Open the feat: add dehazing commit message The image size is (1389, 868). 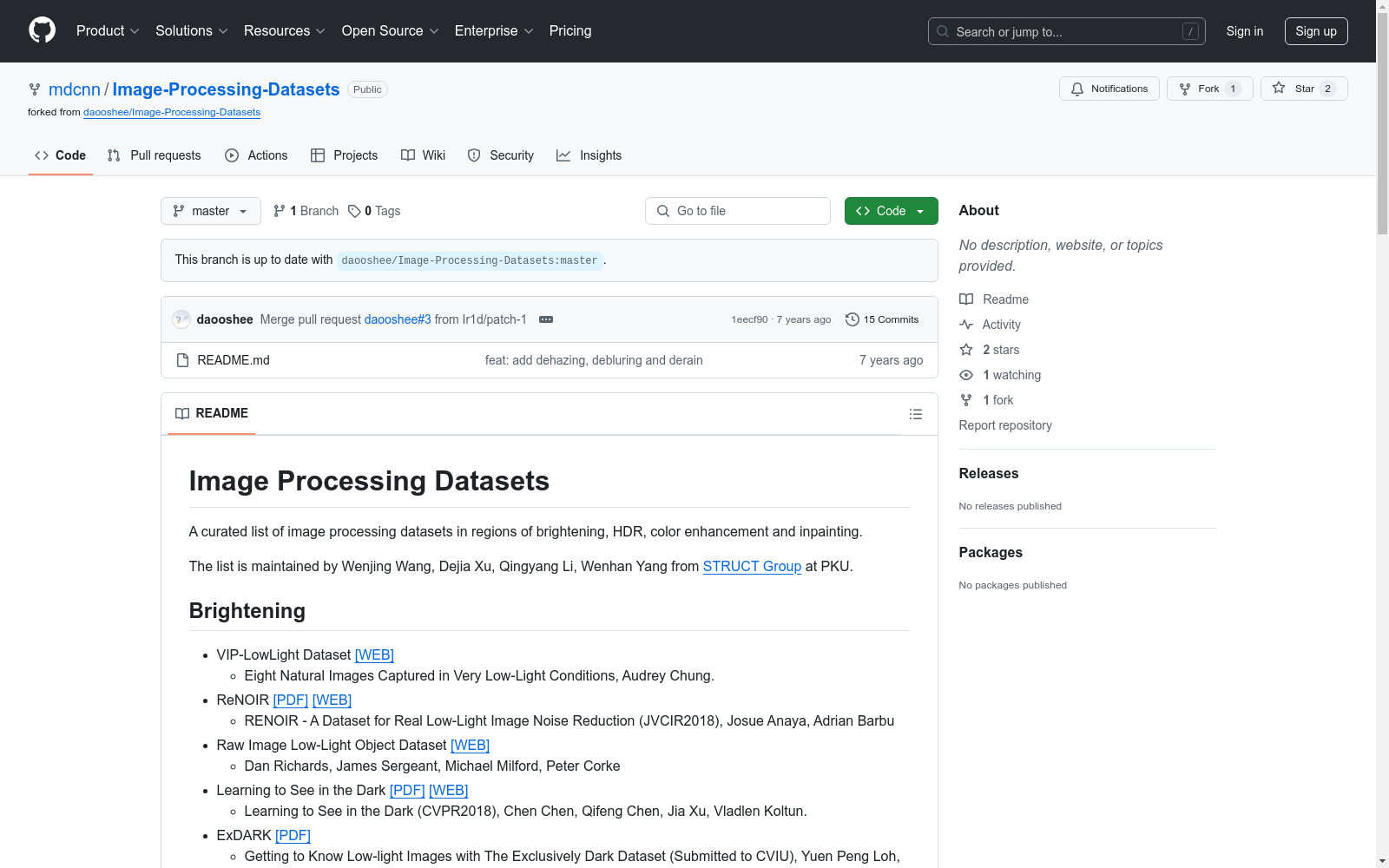pos(594,360)
